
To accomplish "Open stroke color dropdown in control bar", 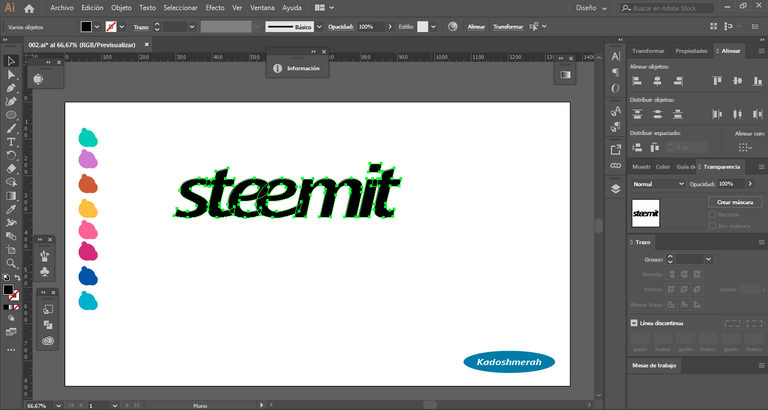I will pos(122,27).
